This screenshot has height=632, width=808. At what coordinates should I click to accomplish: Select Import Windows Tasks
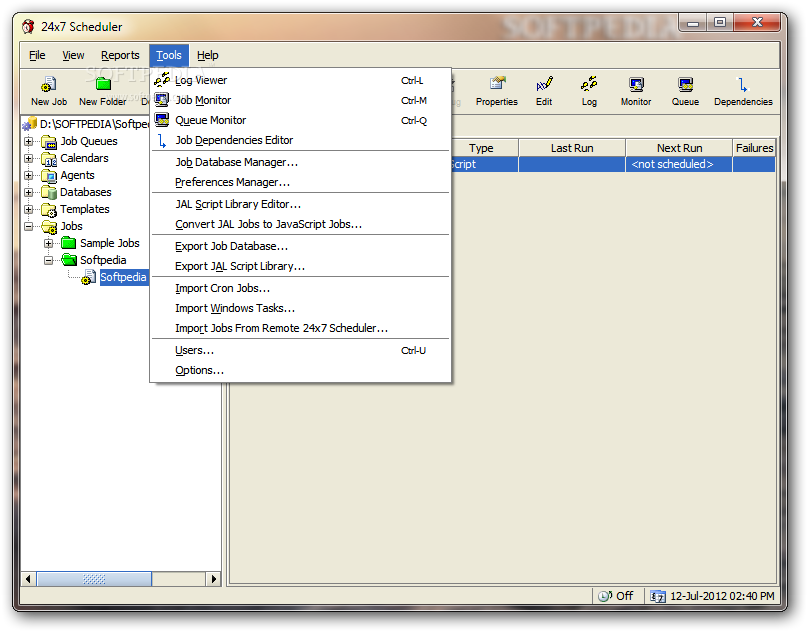[x=300, y=308]
